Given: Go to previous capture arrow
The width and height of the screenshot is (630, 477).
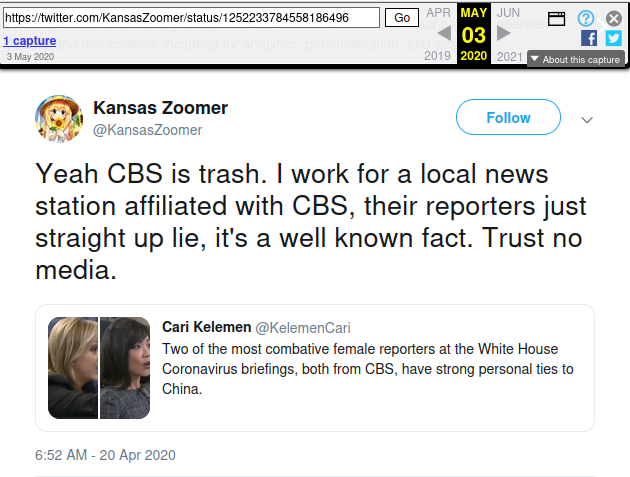Looking at the screenshot, I should (x=444, y=34).
